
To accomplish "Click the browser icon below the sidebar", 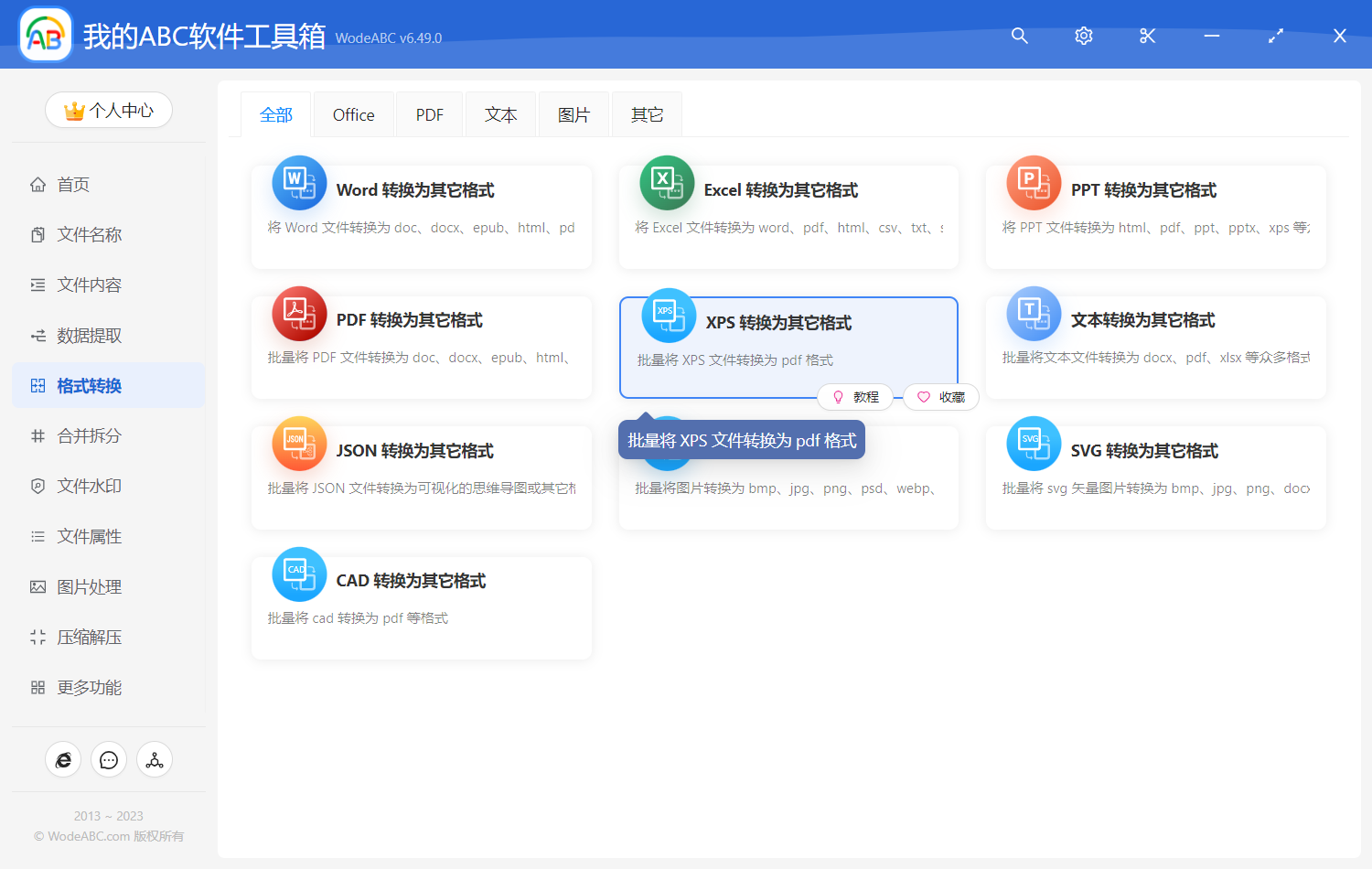I will click(63, 759).
